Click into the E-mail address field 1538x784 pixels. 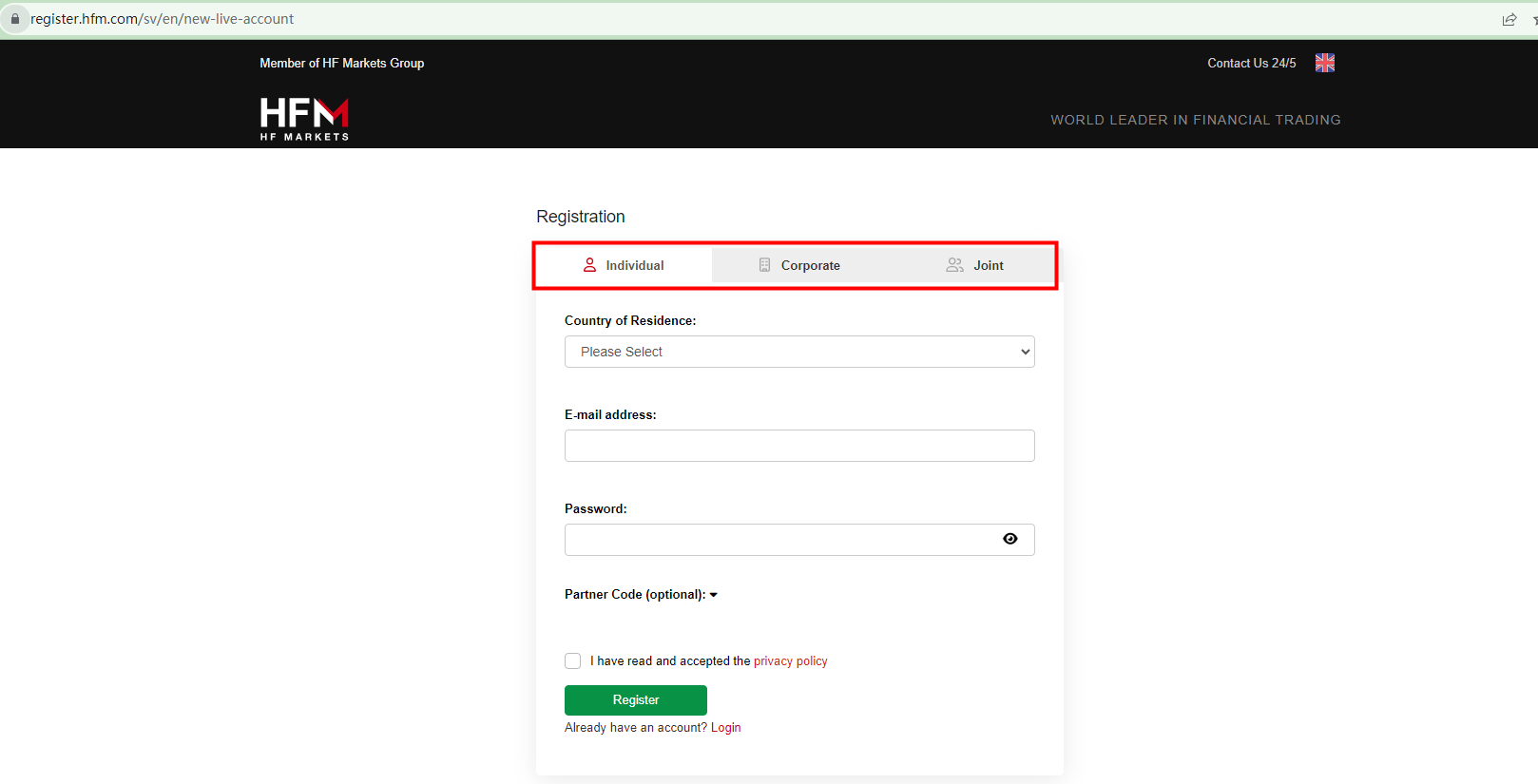(x=799, y=446)
